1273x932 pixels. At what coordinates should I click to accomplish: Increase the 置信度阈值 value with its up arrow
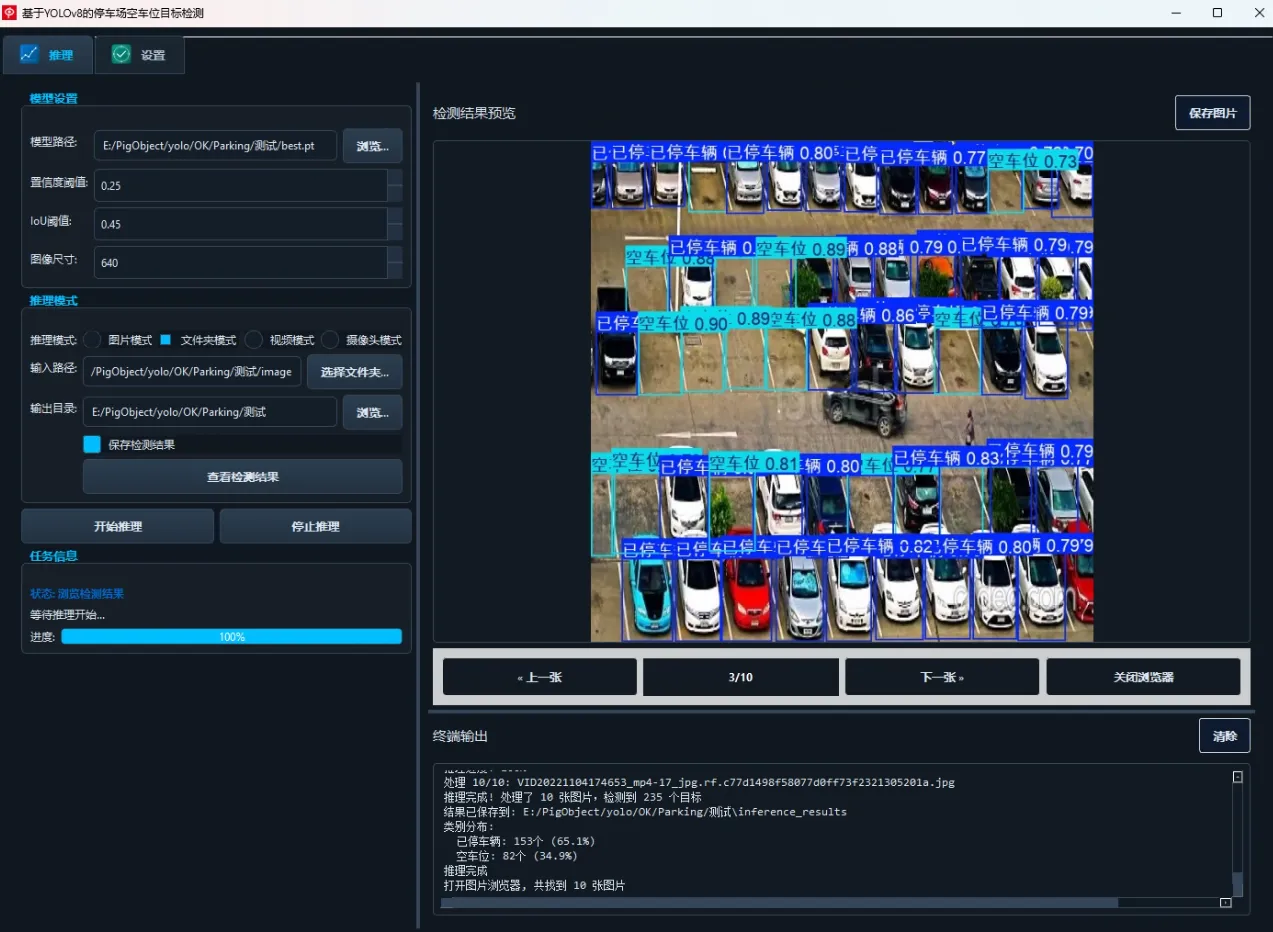pyautogui.click(x=395, y=177)
